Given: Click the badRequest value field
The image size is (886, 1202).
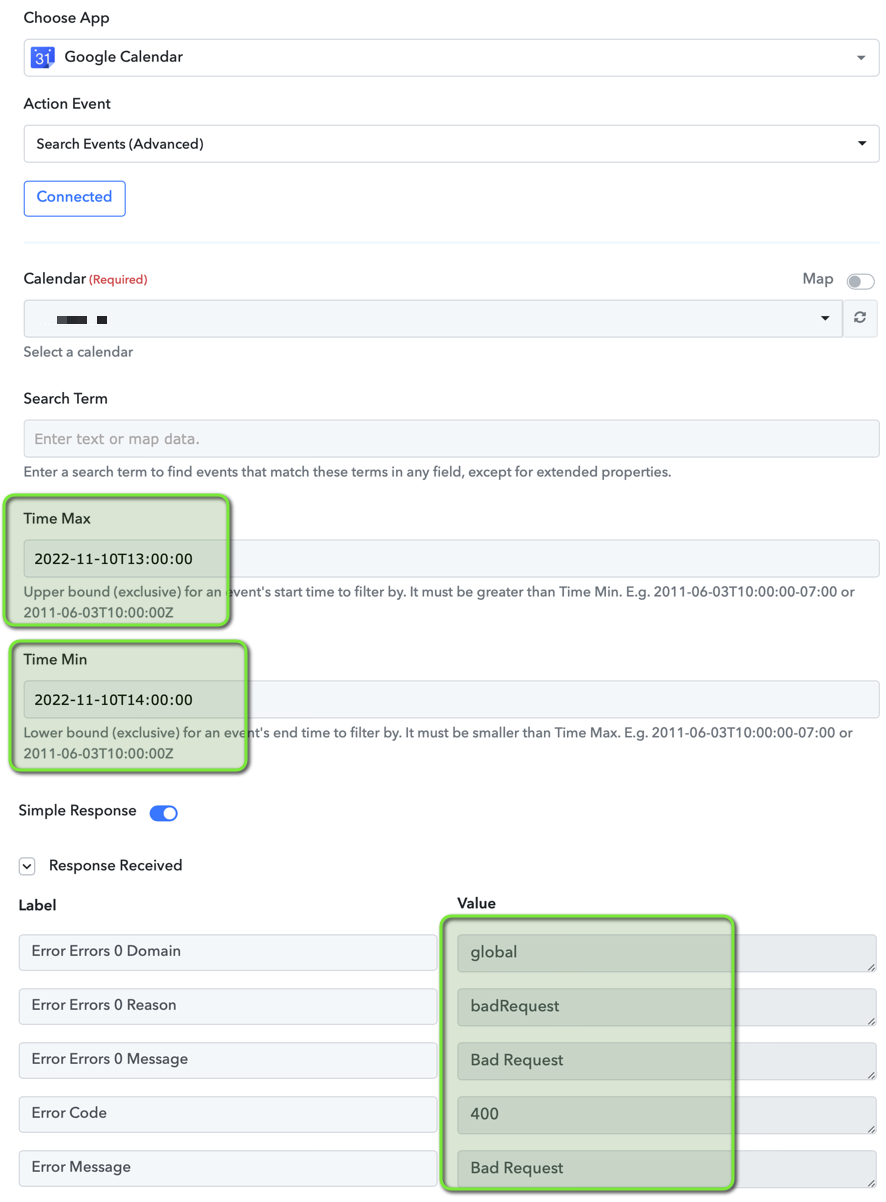Looking at the screenshot, I should (x=667, y=1006).
